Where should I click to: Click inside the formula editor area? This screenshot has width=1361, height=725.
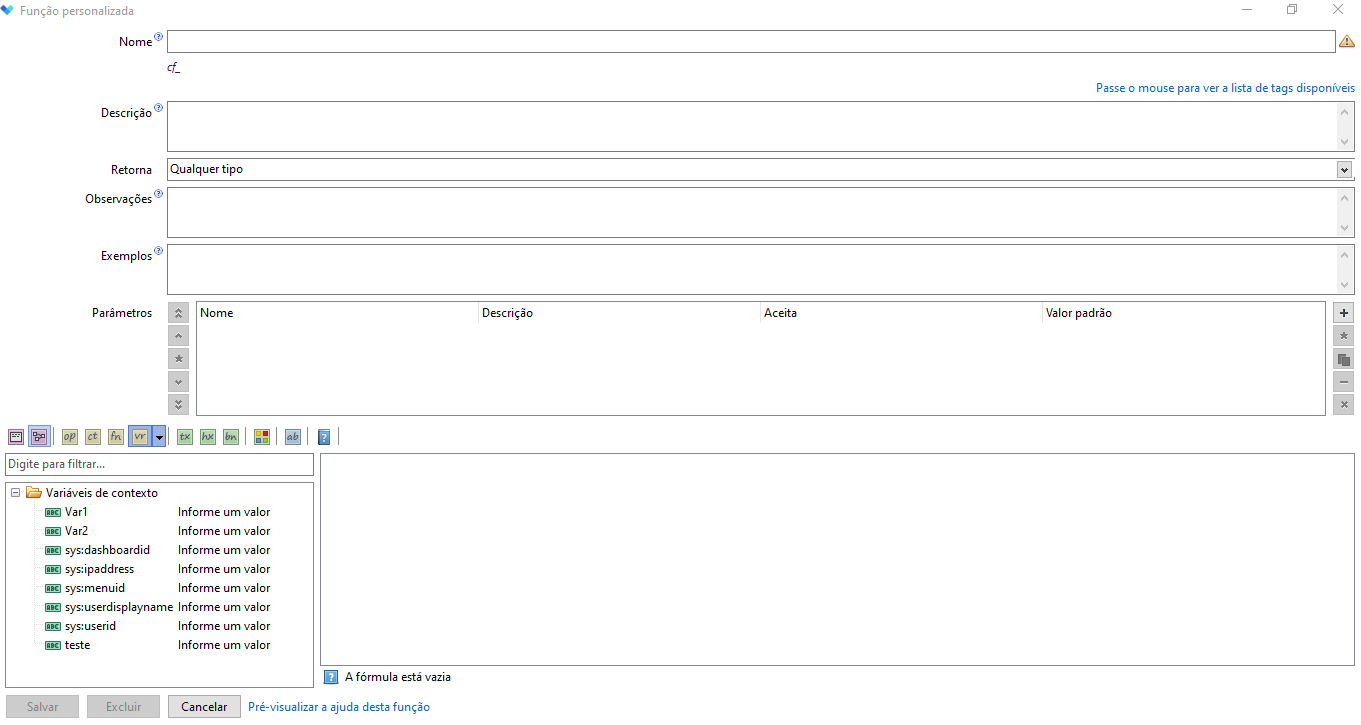coord(837,559)
